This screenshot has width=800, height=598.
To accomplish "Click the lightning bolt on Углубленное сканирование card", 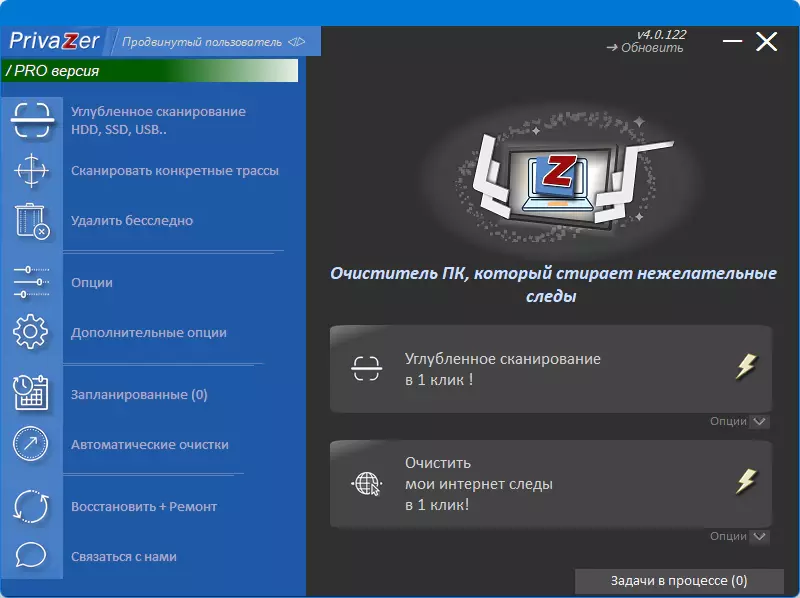I will 746,366.
